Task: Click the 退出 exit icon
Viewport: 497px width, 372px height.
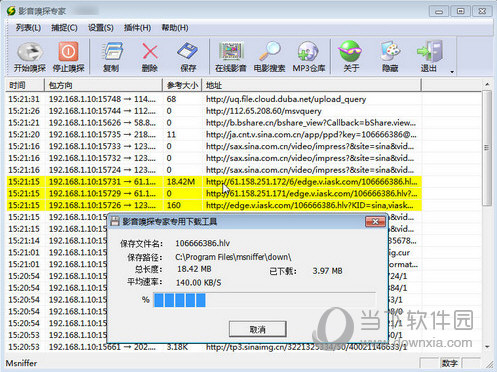Action: [x=429, y=57]
